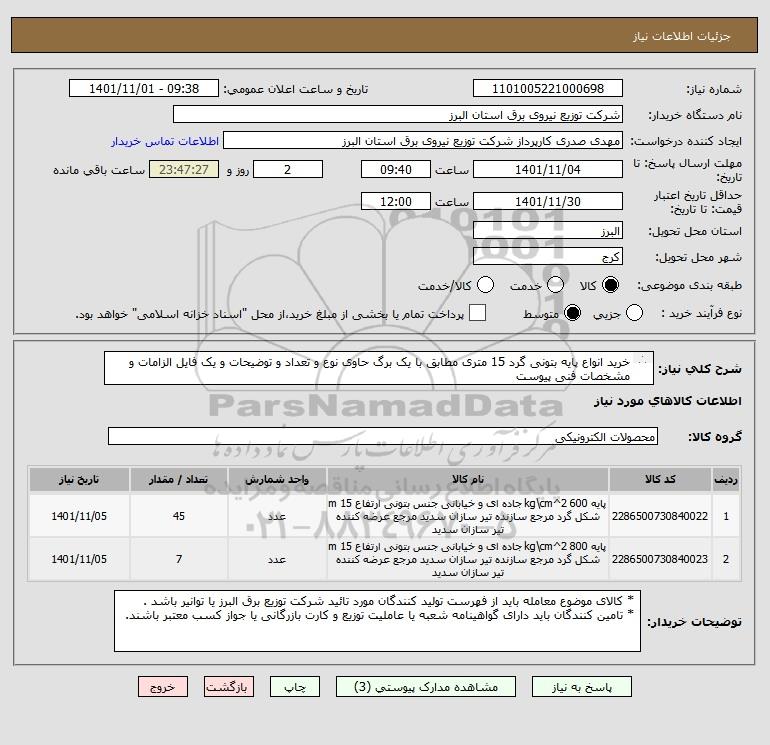Screen dimensions: 770x745
Task: Click the row 2 product name 800 kg pole
Action: tap(468, 559)
